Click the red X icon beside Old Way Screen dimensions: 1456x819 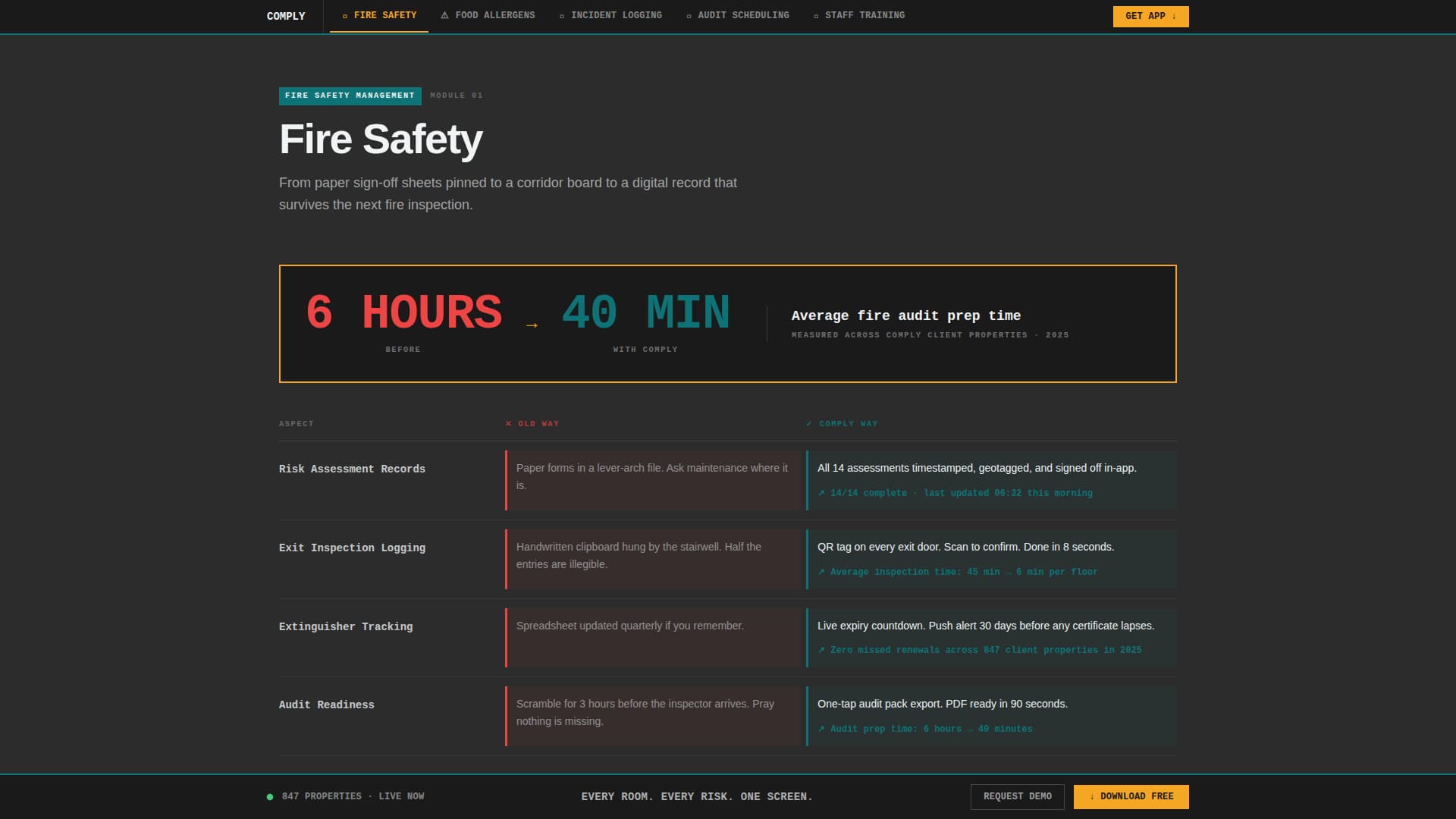[508, 424]
